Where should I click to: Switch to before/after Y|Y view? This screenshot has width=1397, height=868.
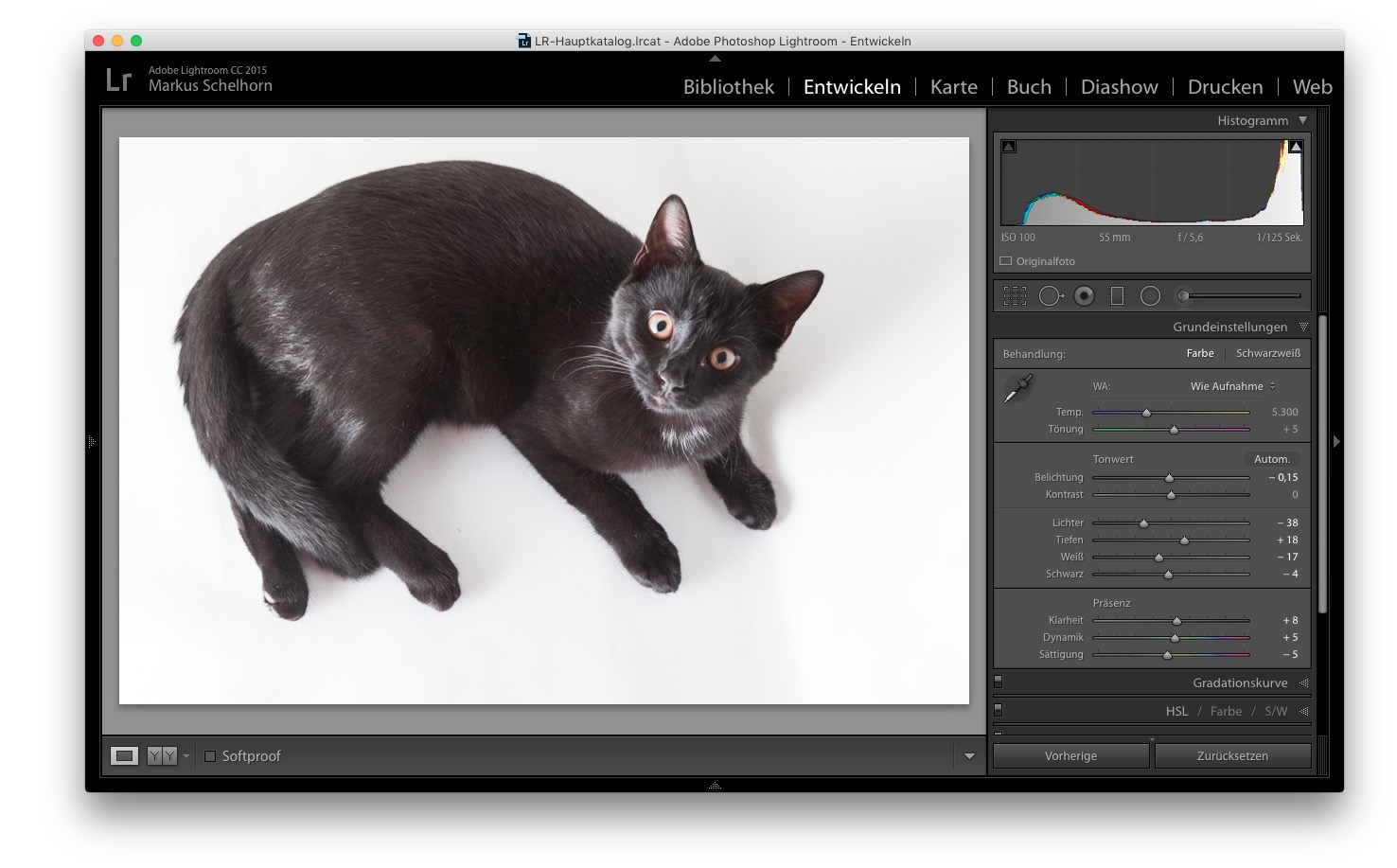[162, 755]
